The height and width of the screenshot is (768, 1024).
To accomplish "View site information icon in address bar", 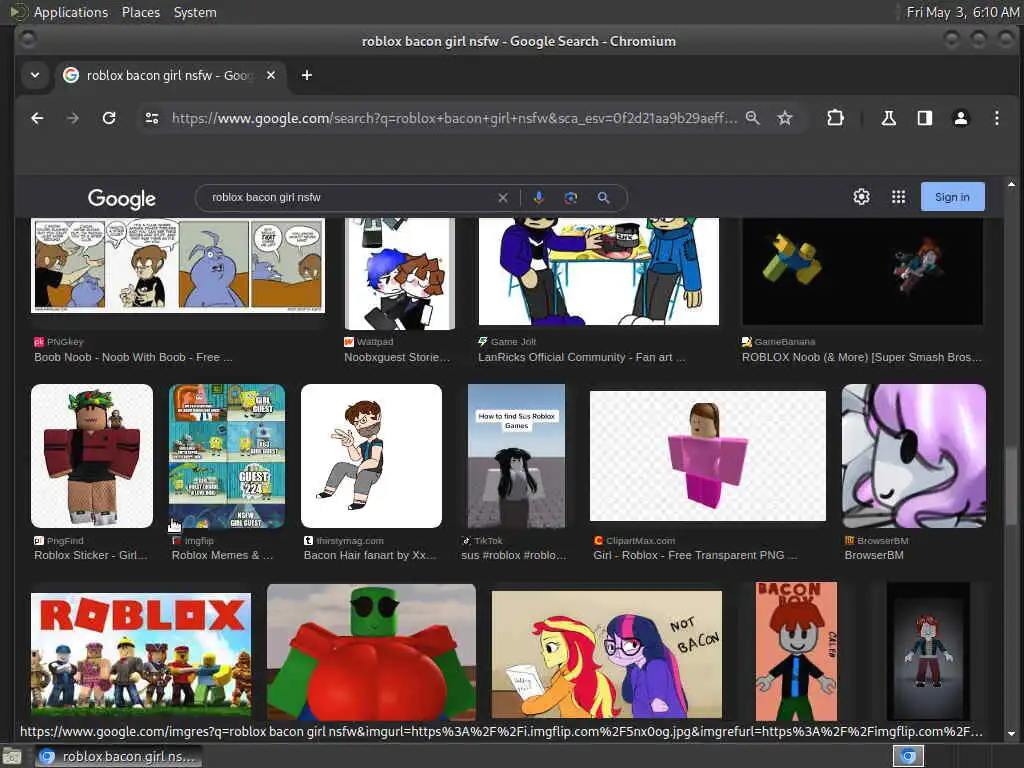I will coord(152,118).
